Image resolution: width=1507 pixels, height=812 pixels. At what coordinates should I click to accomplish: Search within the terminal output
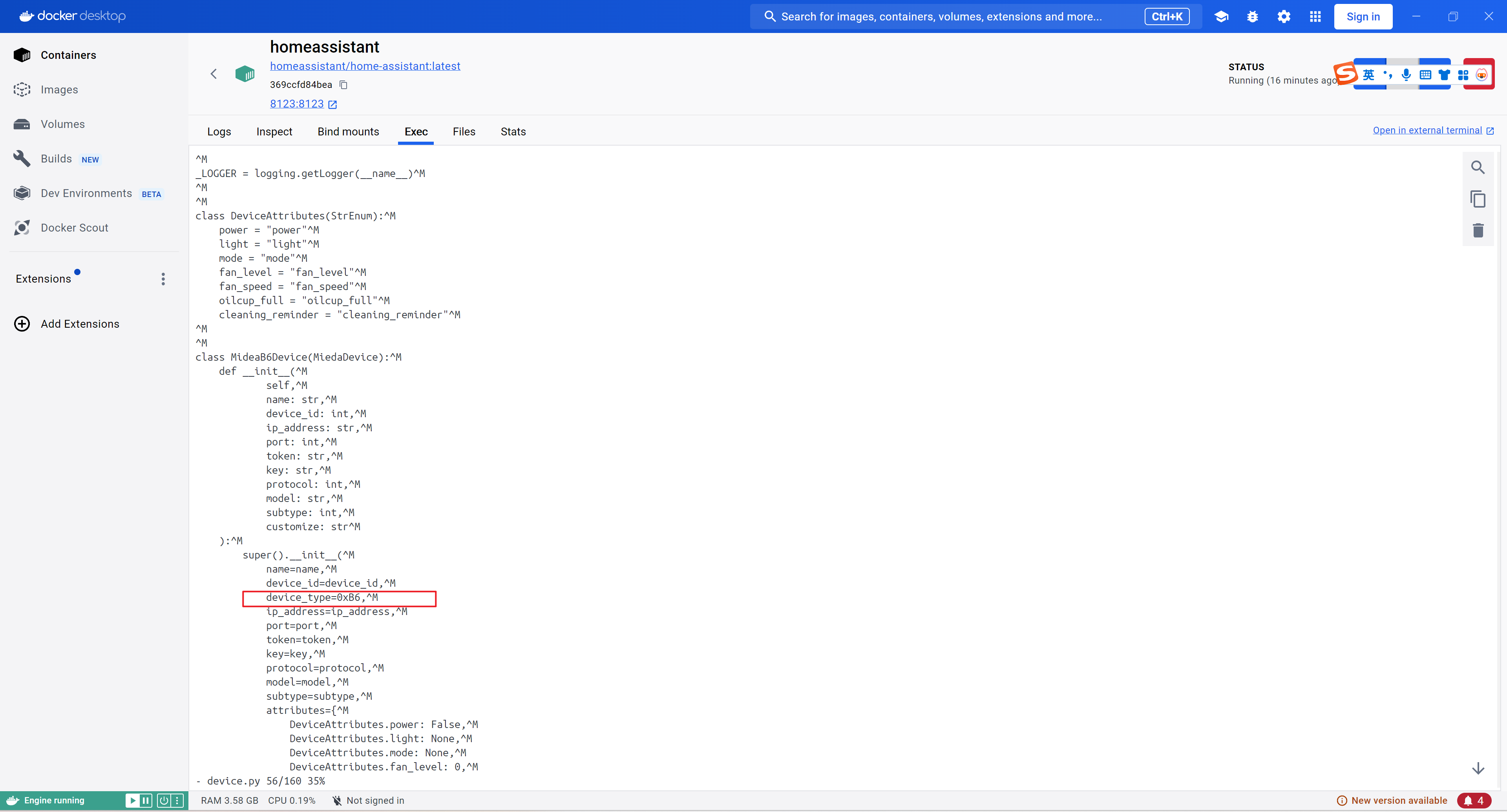click(x=1478, y=168)
